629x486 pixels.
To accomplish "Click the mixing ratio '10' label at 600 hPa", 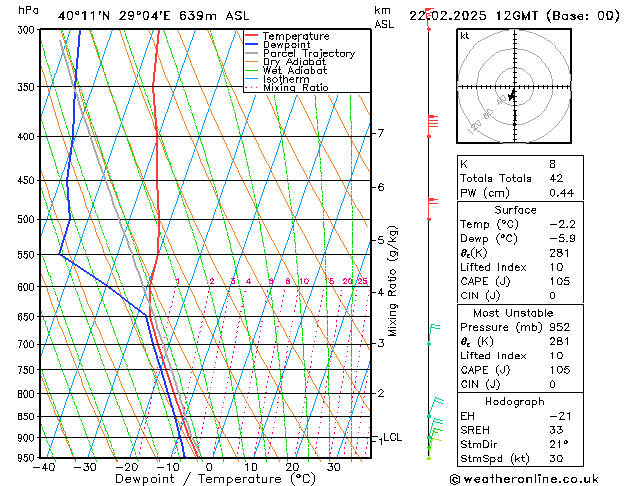I will 304,281.
